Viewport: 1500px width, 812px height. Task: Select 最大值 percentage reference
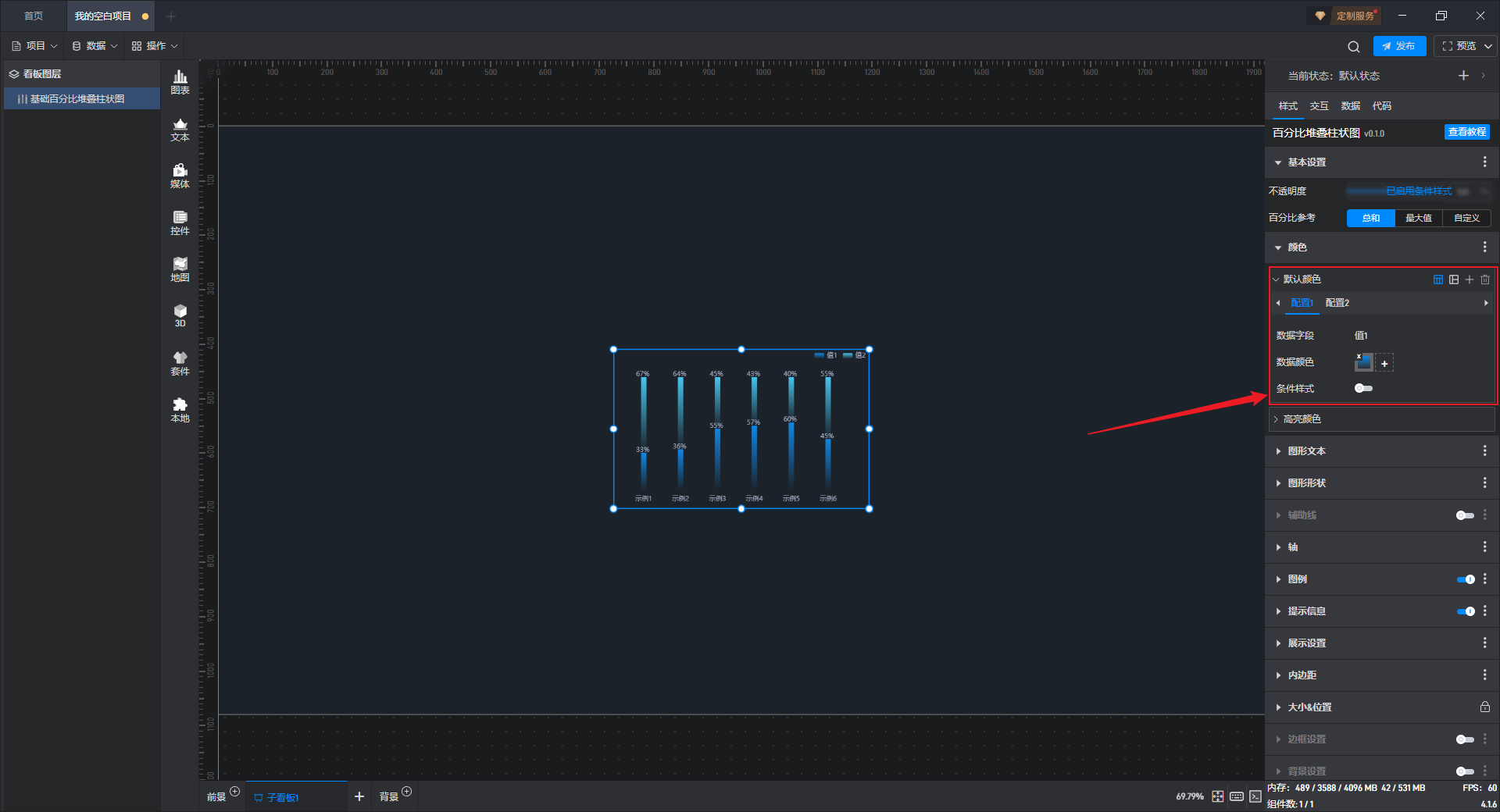tap(1419, 218)
